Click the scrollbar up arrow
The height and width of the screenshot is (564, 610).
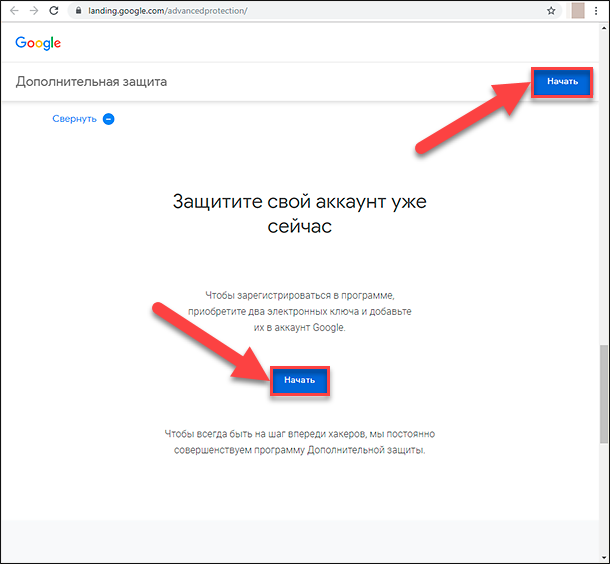pos(604,28)
